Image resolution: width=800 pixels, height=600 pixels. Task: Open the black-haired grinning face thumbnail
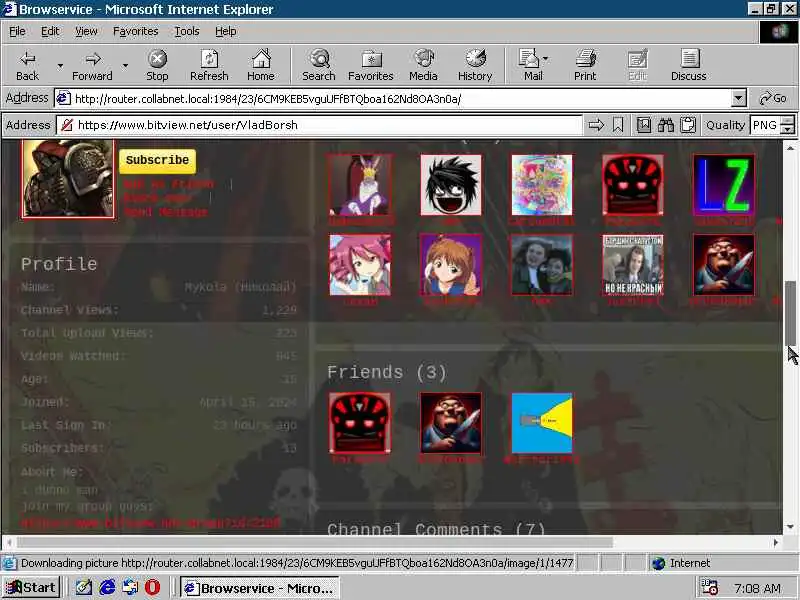click(451, 185)
